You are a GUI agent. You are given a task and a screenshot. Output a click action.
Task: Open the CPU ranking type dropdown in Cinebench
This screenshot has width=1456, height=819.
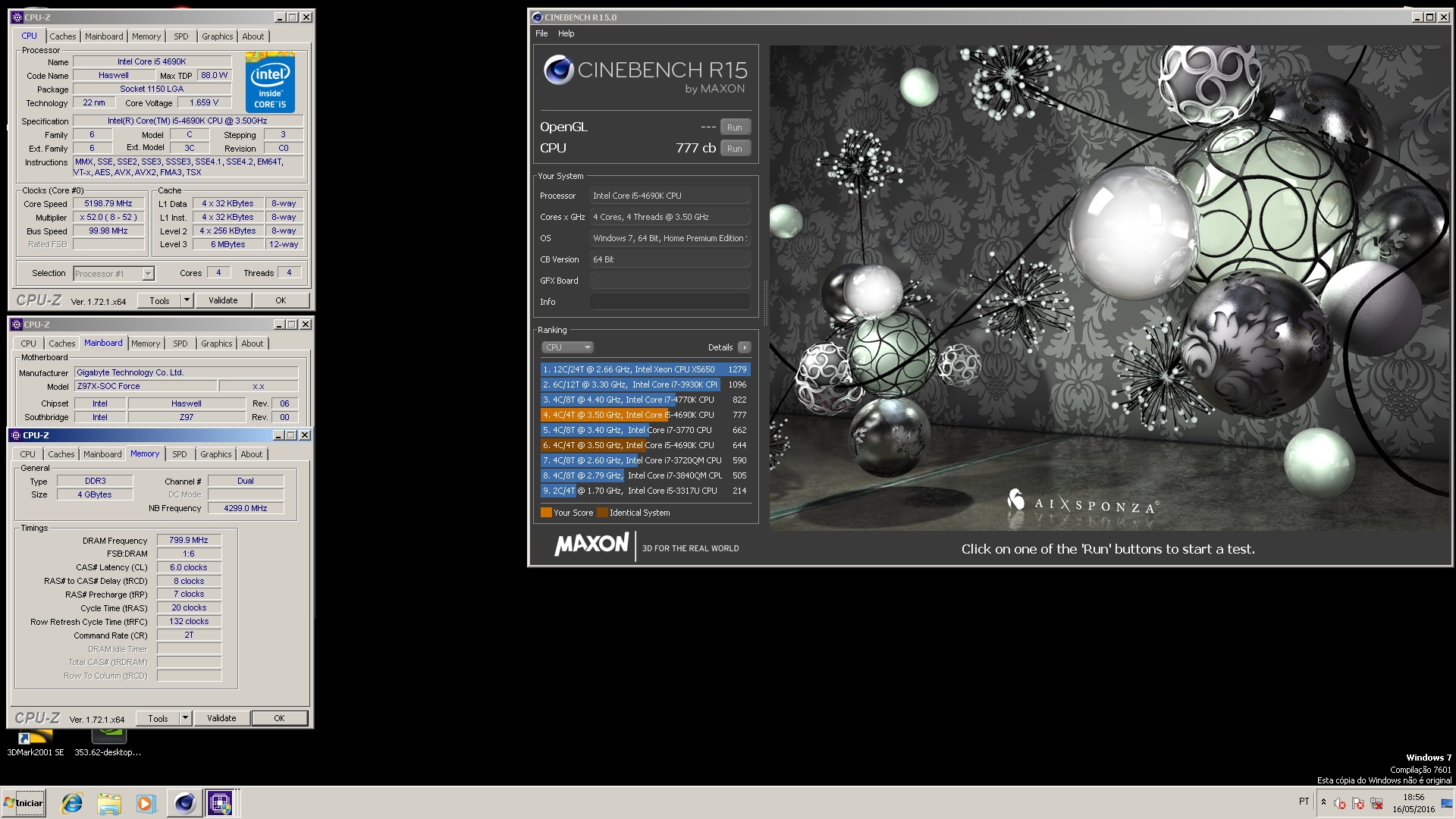pyautogui.click(x=567, y=347)
